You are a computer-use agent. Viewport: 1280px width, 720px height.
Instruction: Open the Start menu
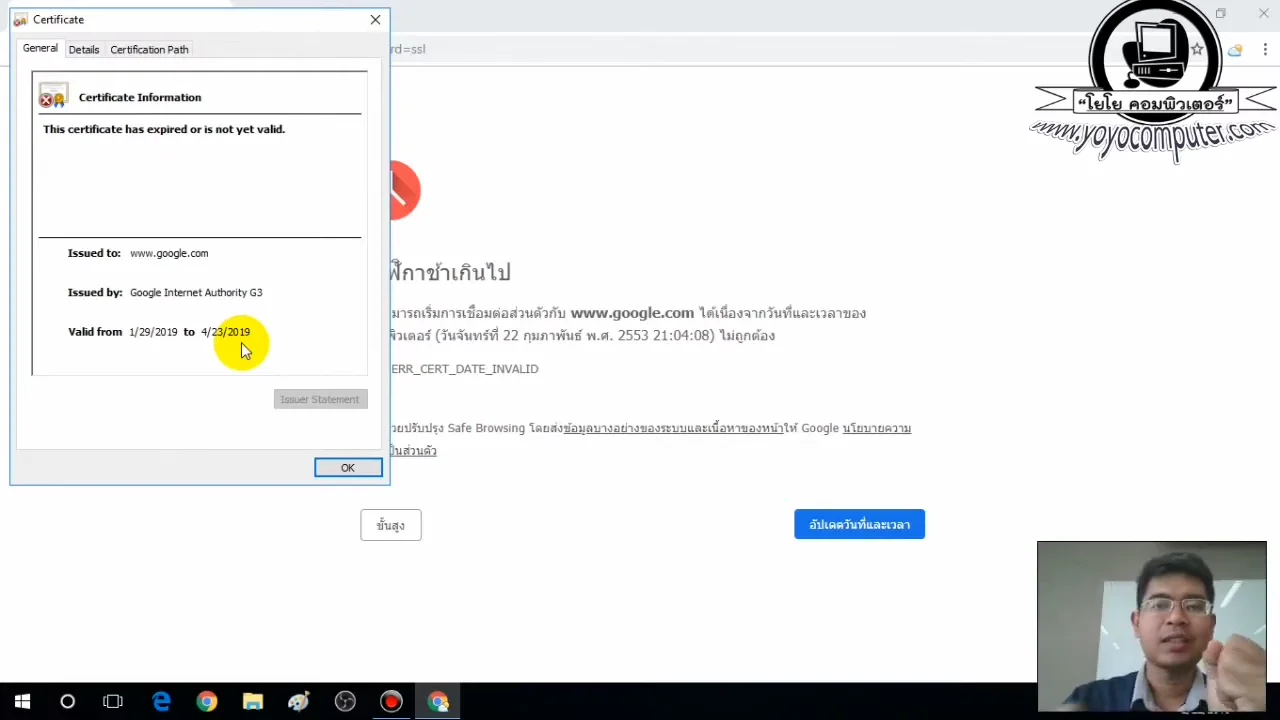tap(21, 701)
